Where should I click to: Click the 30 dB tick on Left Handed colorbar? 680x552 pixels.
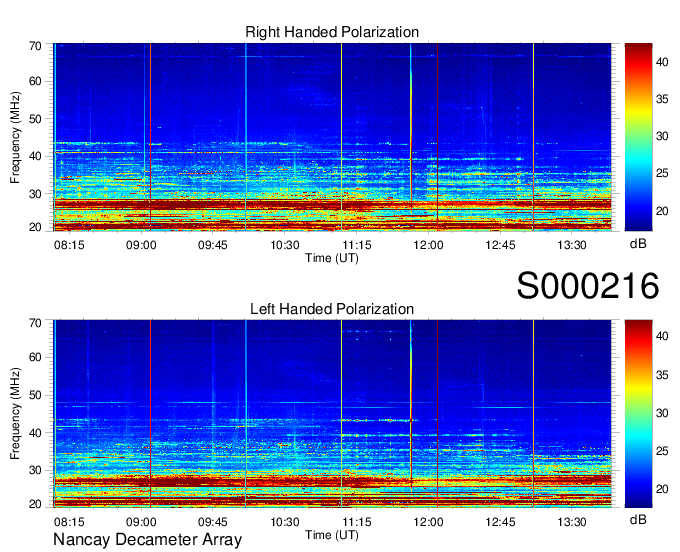click(662, 413)
